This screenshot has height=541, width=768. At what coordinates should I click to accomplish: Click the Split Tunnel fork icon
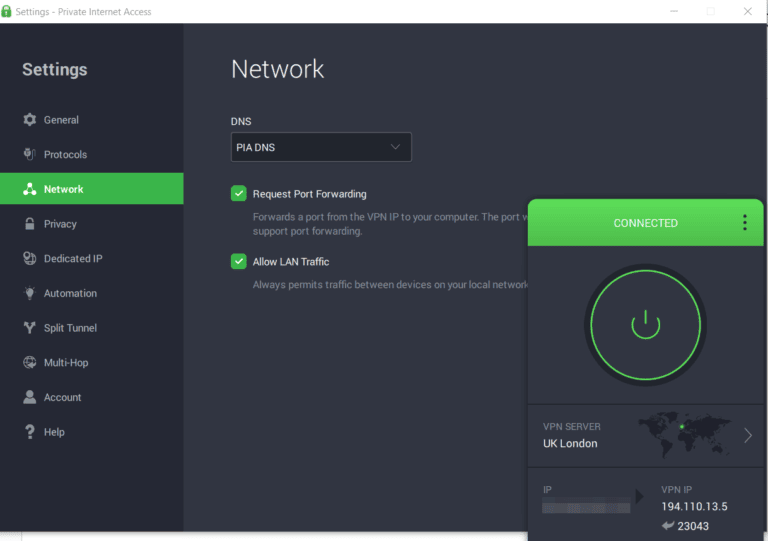point(29,328)
